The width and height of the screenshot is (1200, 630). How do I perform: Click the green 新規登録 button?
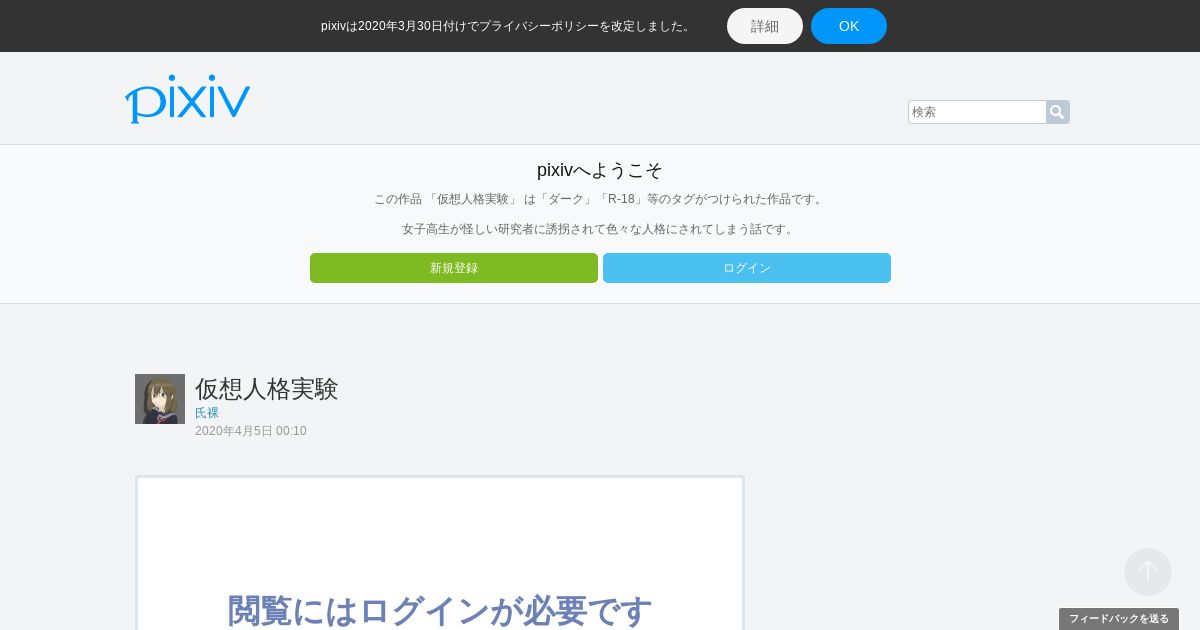pos(454,268)
